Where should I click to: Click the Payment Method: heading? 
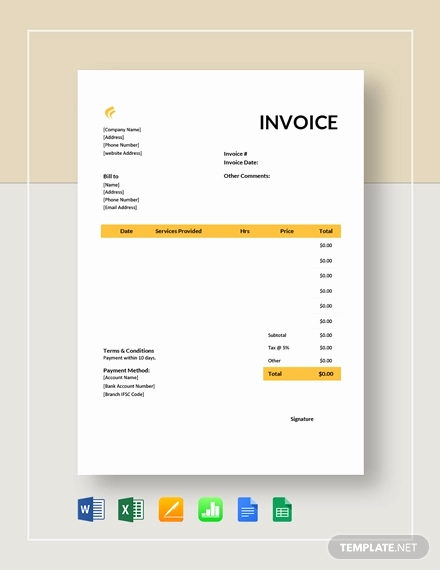127,370
